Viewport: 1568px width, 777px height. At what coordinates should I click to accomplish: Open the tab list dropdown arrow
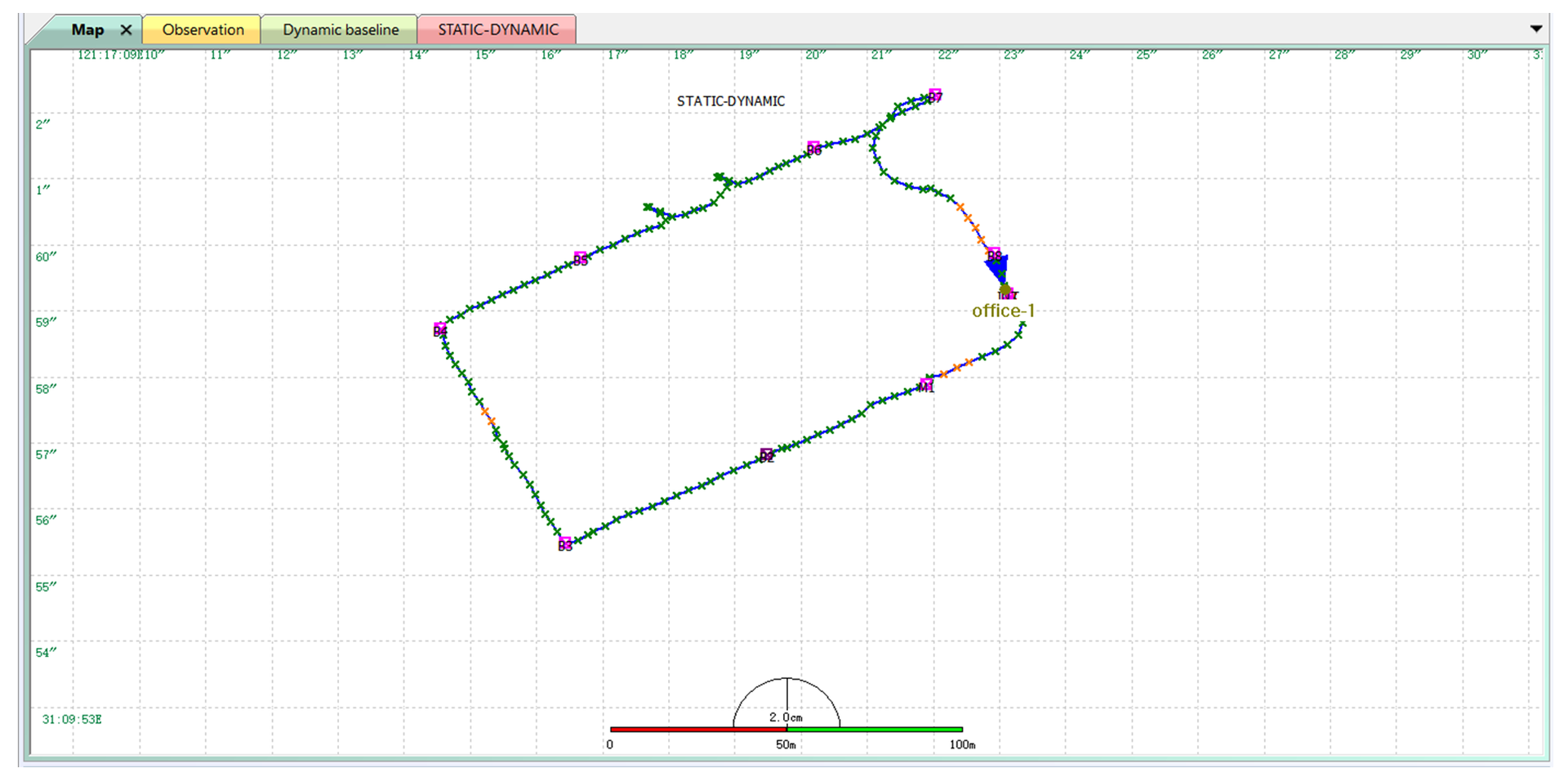tap(1535, 29)
